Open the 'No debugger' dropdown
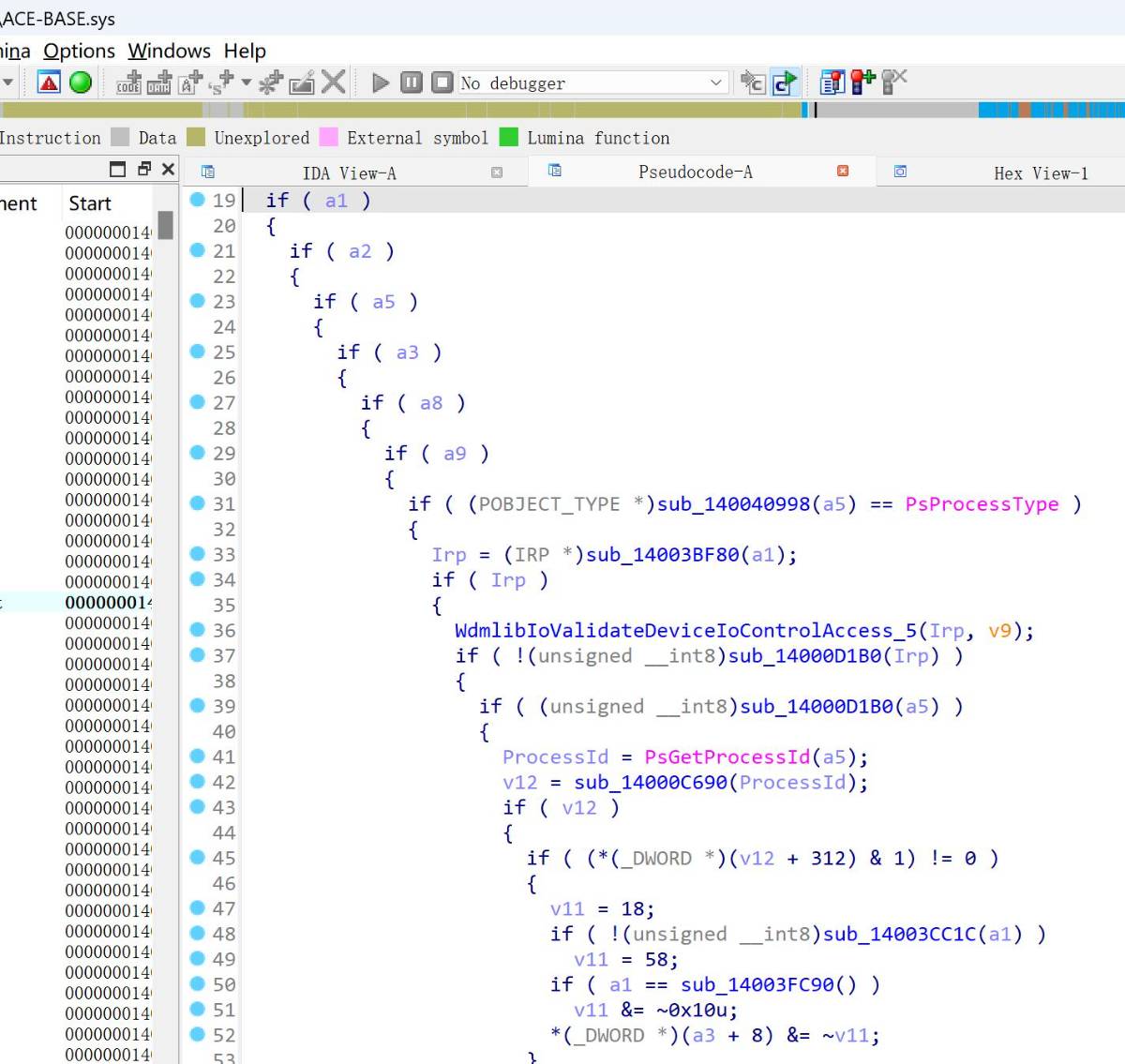 point(592,82)
